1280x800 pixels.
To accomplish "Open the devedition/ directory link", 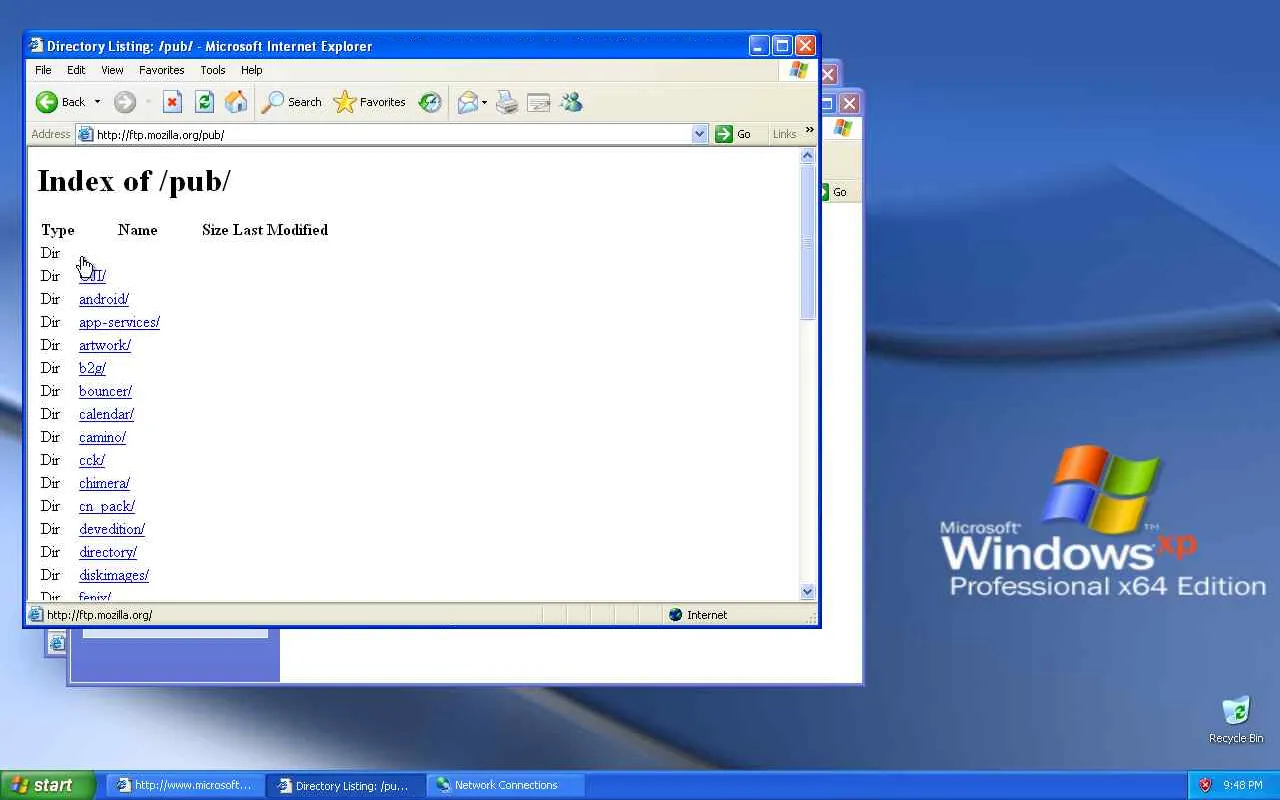I will point(112,529).
